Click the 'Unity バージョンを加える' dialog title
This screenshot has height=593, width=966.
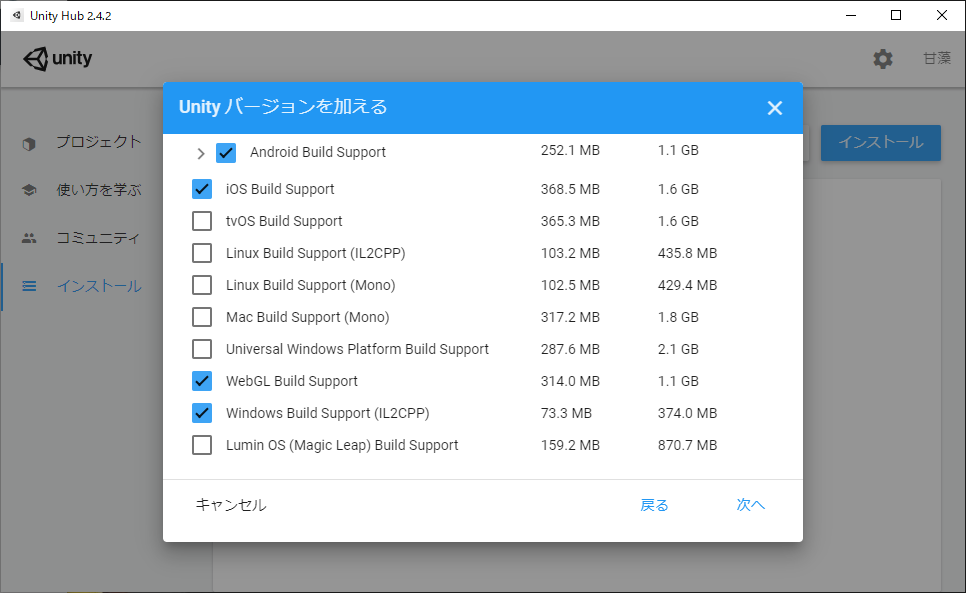(x=283, y=107)
